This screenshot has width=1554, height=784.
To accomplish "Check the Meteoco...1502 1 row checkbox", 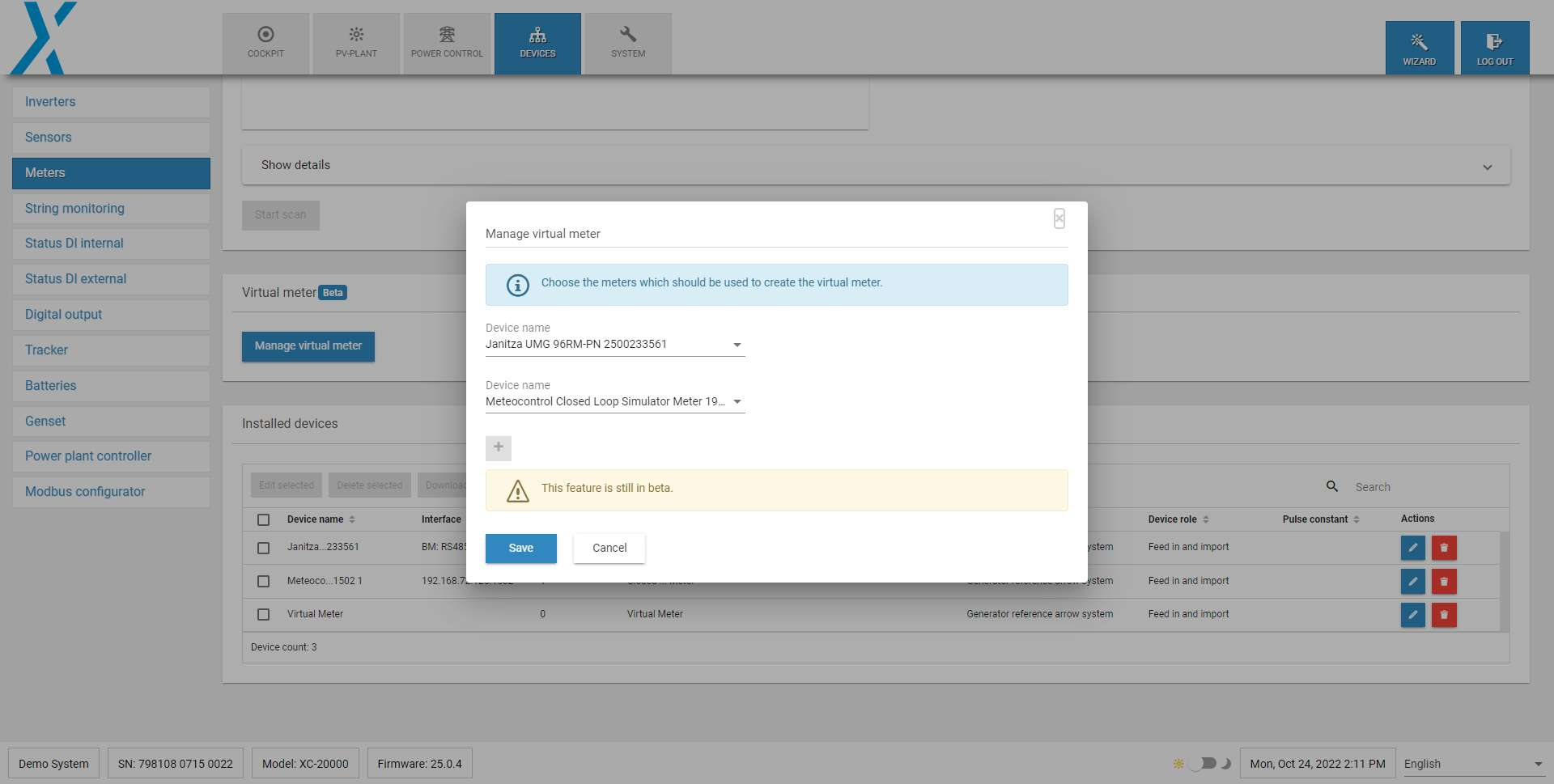I will tap(263, 581).
